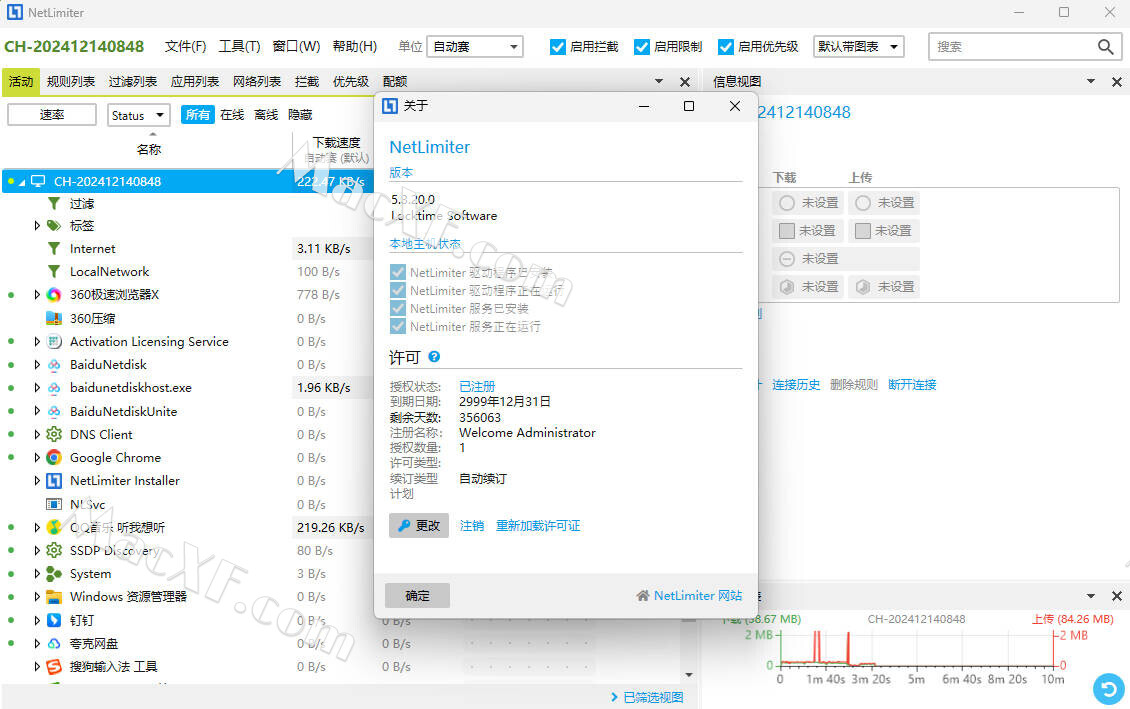Click the 夸克网盘 cloud icon
1130x709 pixels.
click(x=54, y=643)
